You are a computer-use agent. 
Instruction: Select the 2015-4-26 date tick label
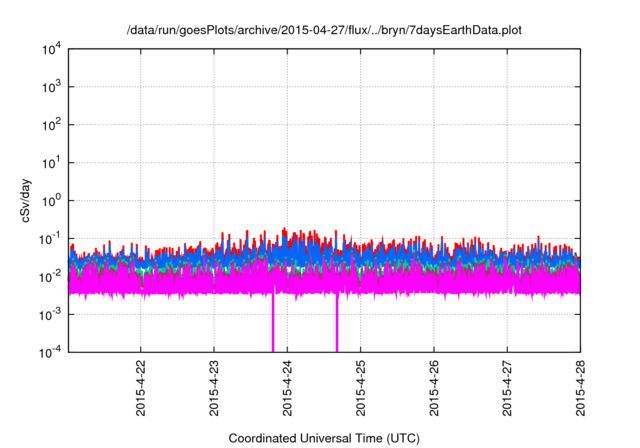[x=434, y=388]
